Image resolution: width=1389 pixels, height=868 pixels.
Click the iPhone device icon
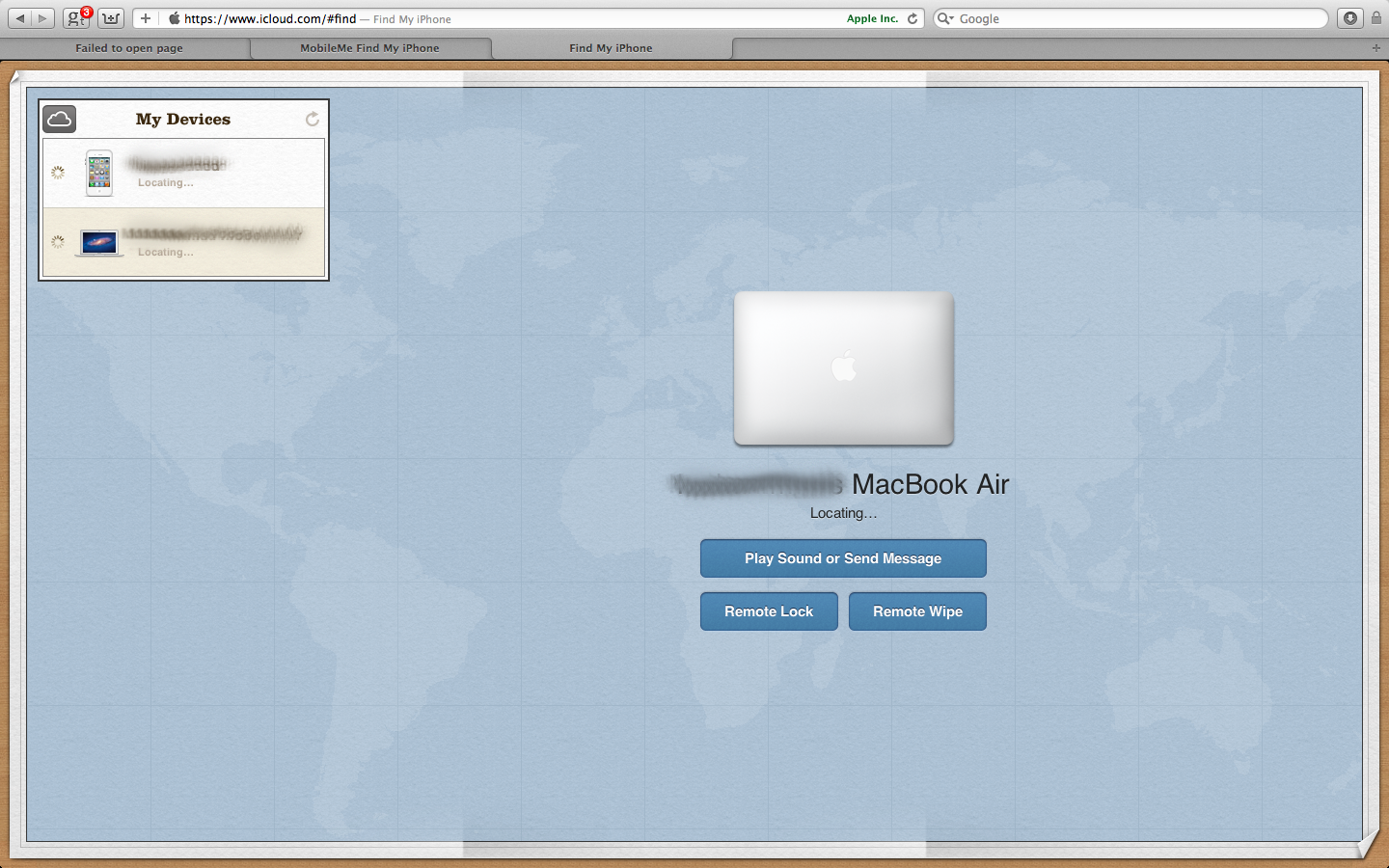point(99,173)
